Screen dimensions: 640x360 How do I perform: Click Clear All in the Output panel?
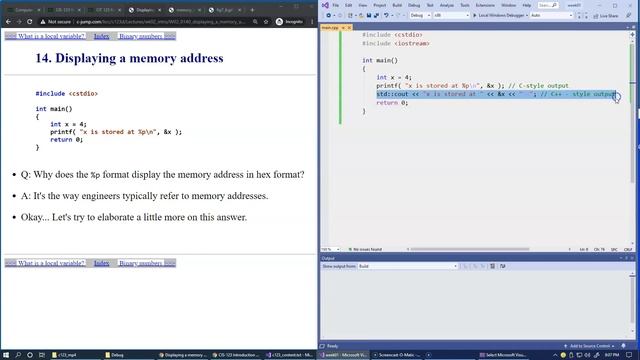click(493, 266)
